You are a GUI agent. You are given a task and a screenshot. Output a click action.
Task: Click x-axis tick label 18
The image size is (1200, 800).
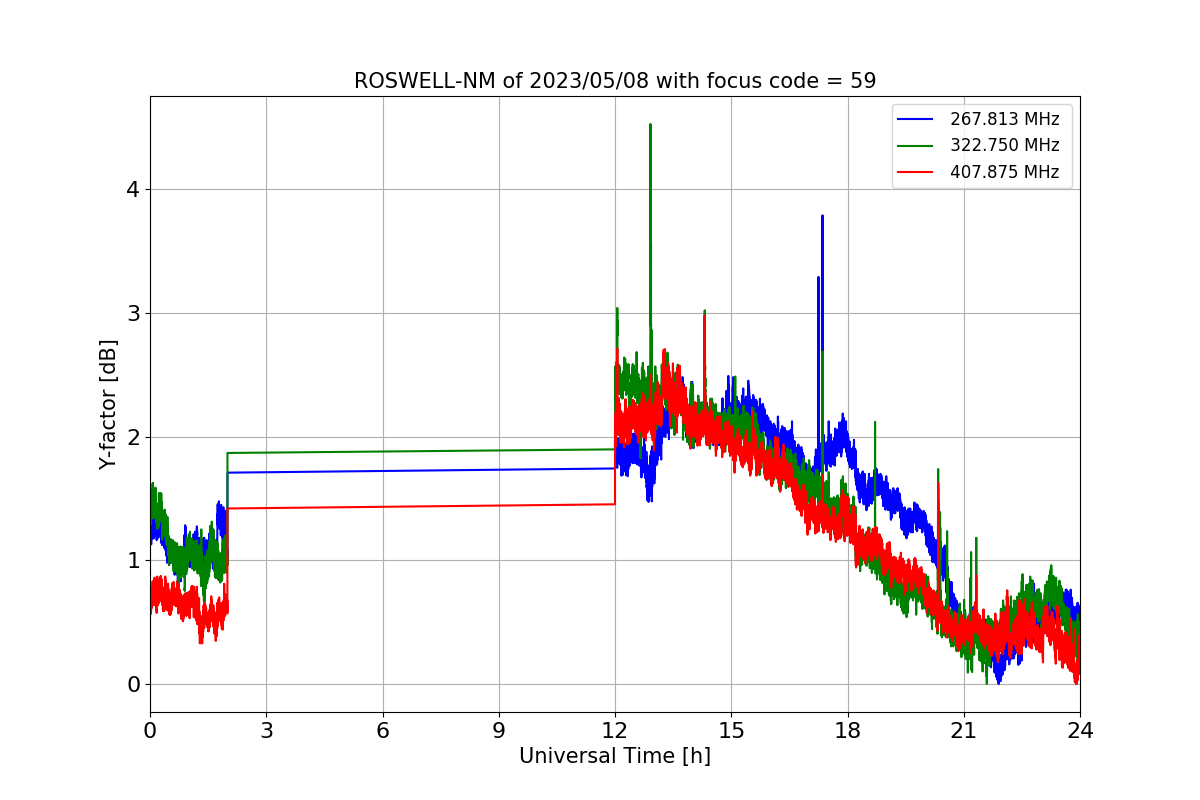pyautogui.click(x=848, y=731)
